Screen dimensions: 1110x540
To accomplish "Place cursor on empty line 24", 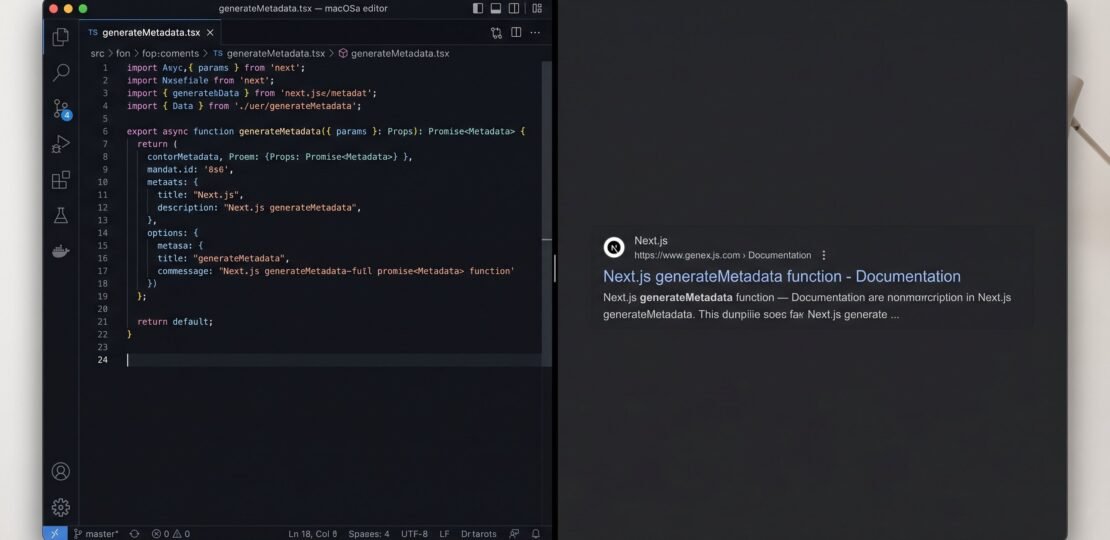I will coord(333,360).
